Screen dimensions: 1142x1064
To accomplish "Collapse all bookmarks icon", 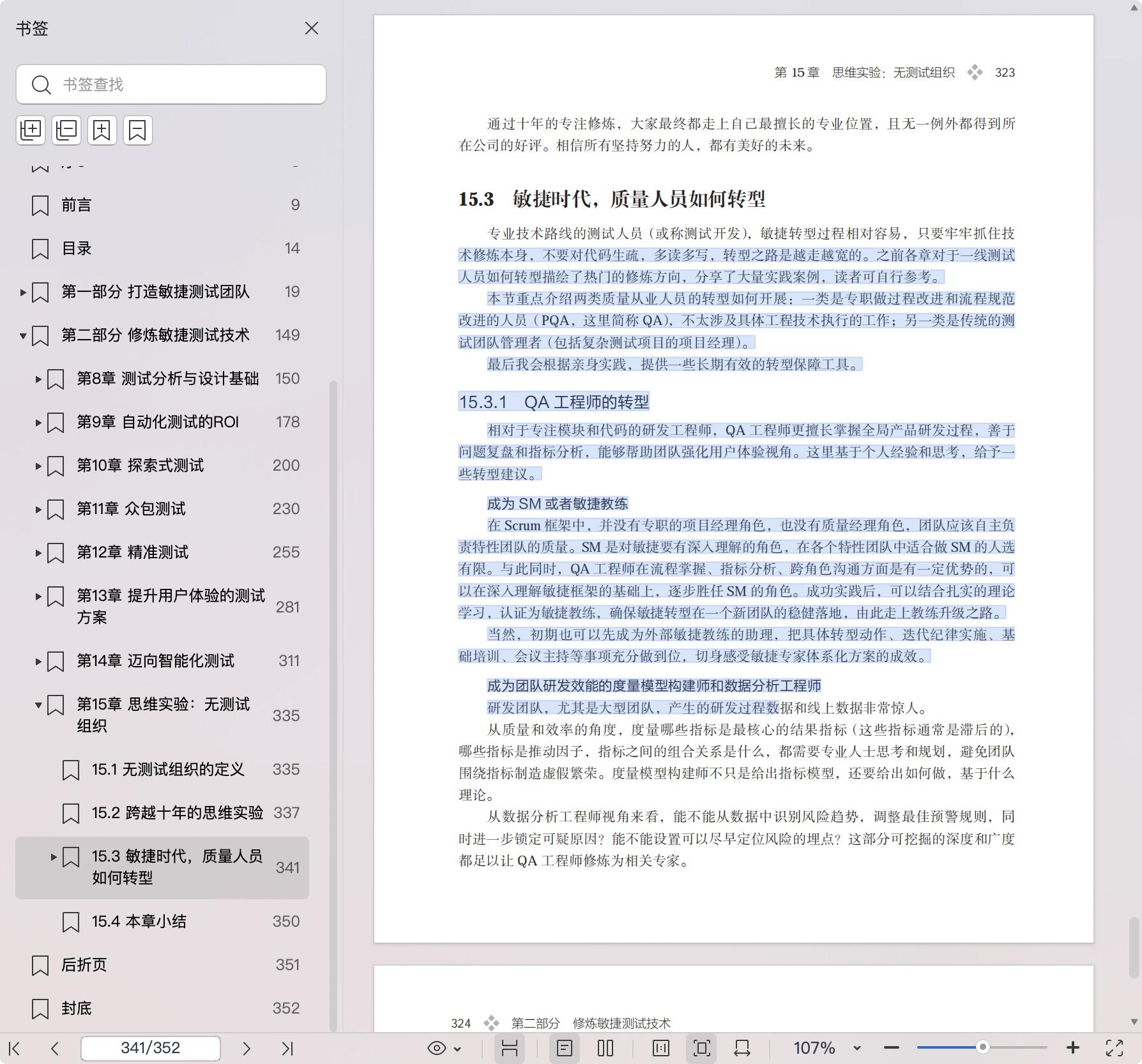I will point(66,130).
